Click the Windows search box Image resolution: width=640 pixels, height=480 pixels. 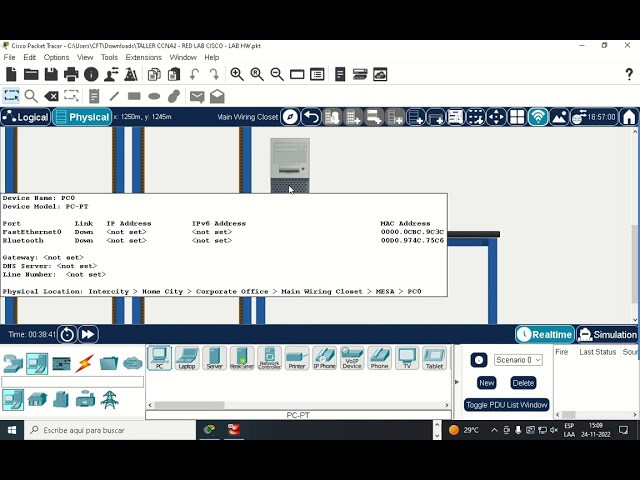pyautogui.click(x=110, y=430)
